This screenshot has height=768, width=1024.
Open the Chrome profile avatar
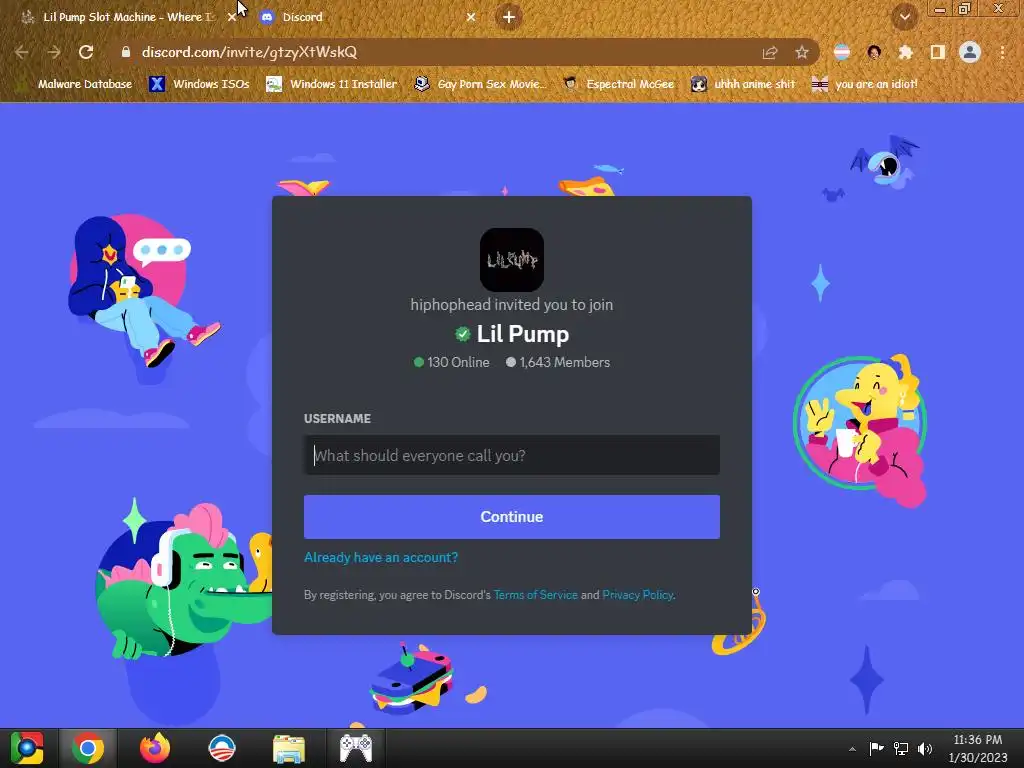[970, 52]
